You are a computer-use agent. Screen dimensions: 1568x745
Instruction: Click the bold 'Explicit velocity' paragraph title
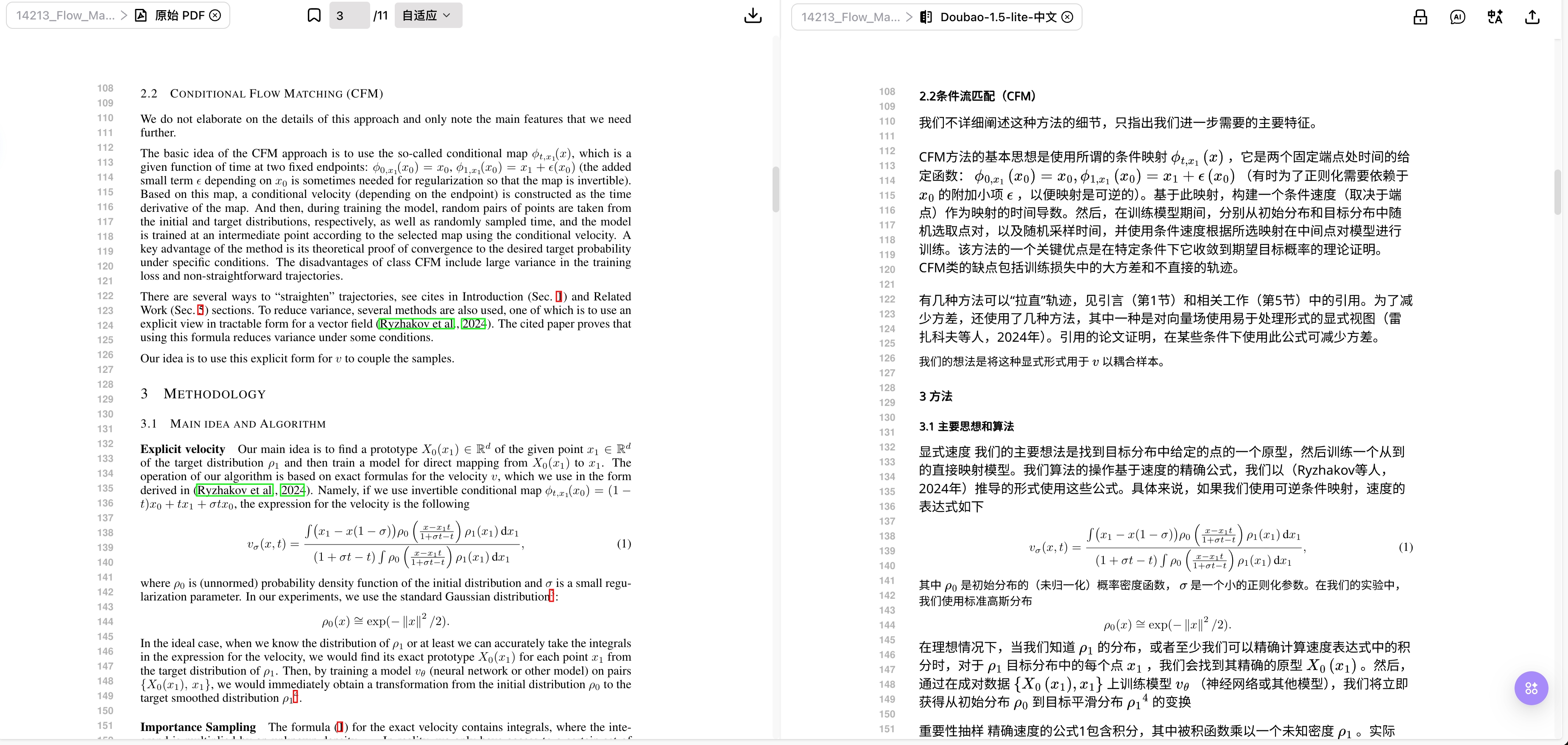coord(183,450)
